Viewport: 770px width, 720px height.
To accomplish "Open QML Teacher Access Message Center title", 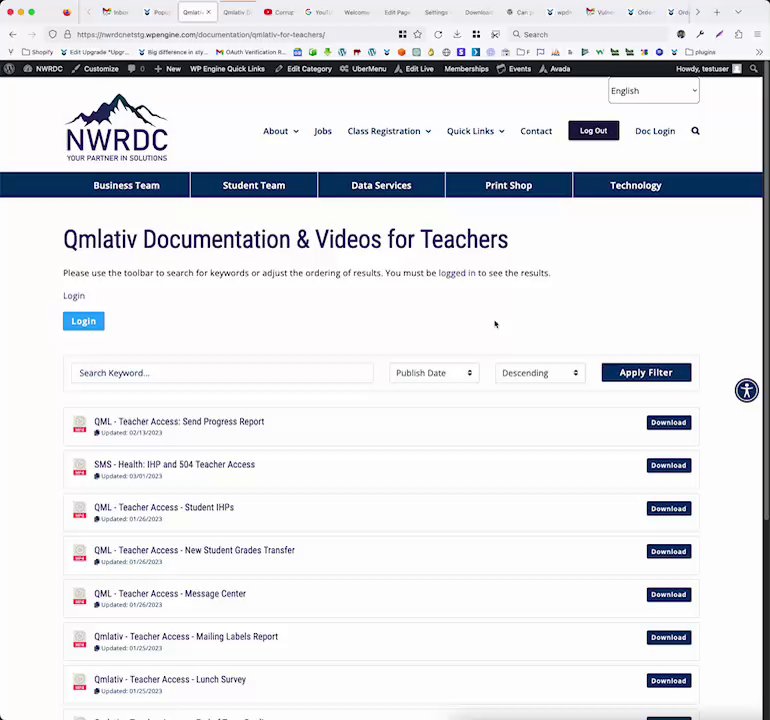I will (x=170, y=593).
